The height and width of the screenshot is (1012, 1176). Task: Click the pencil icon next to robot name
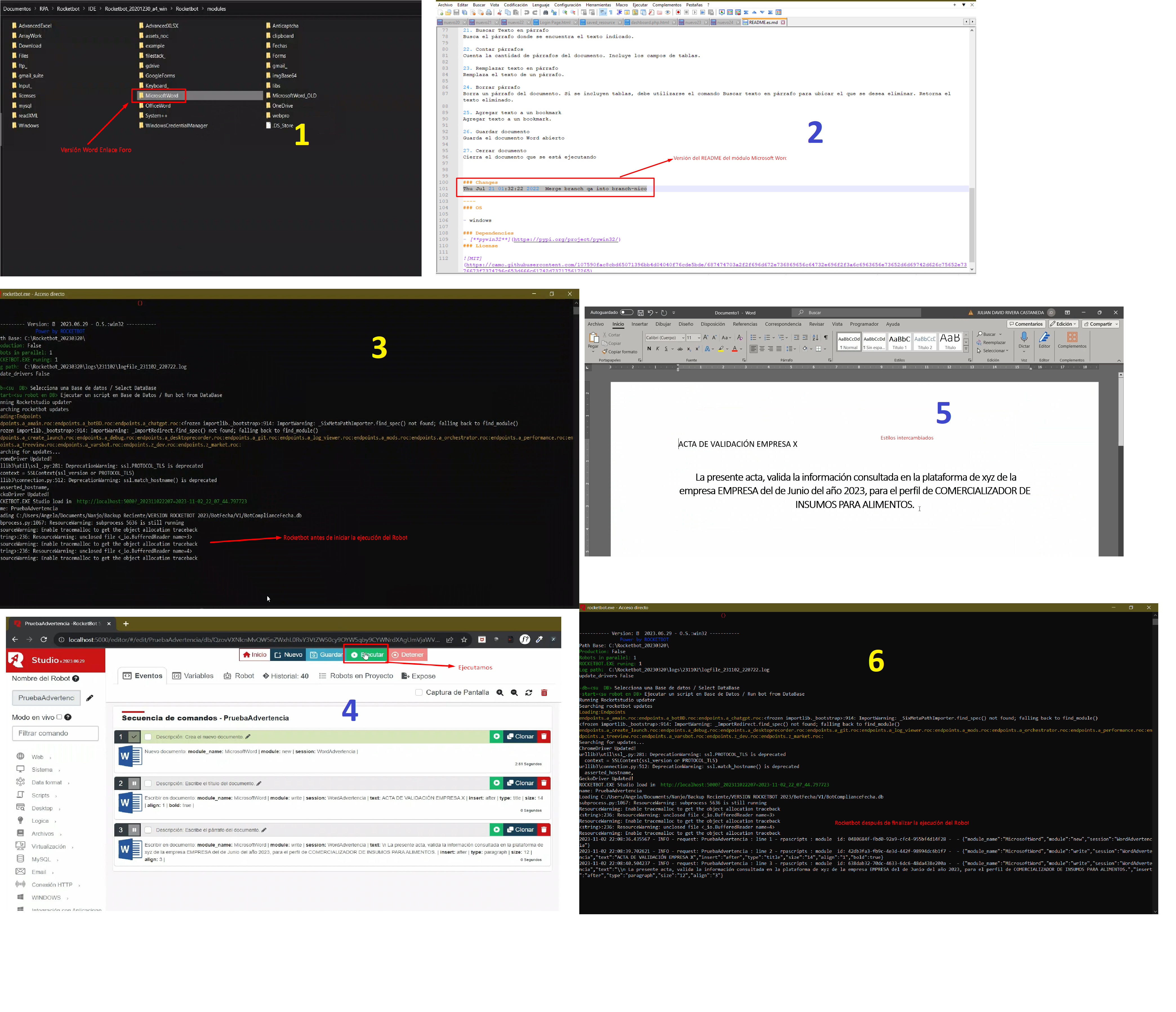90,698
